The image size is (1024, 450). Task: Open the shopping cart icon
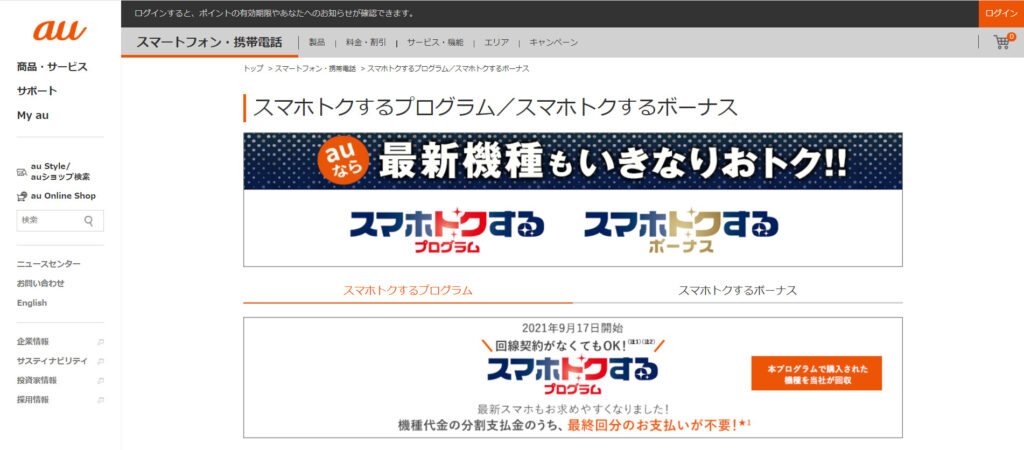point(1001,42)
